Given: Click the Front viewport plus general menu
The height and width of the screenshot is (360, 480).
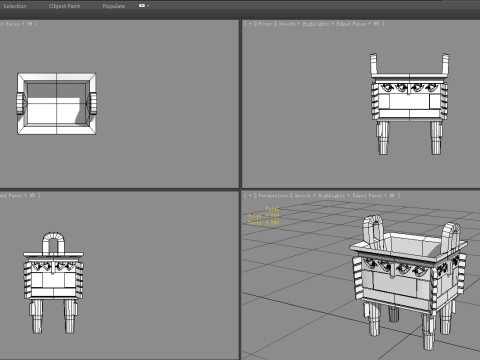Looking at the screenshot, I should (250, 24).
